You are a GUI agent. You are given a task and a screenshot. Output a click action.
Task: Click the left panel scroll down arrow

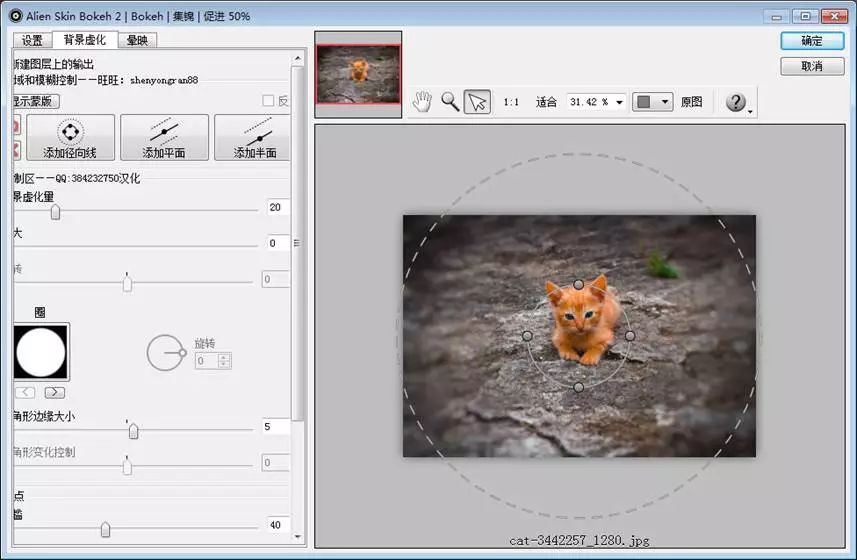297,537
